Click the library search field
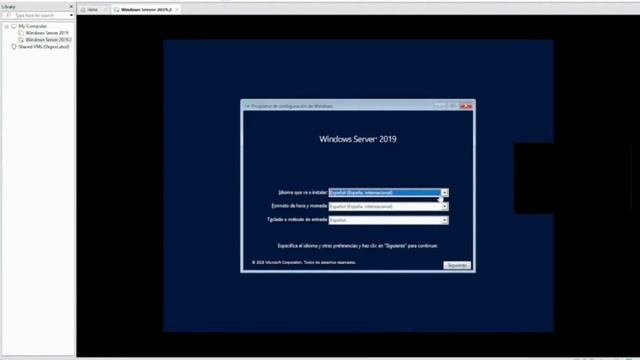640x360 pixels. click(39, 15)
